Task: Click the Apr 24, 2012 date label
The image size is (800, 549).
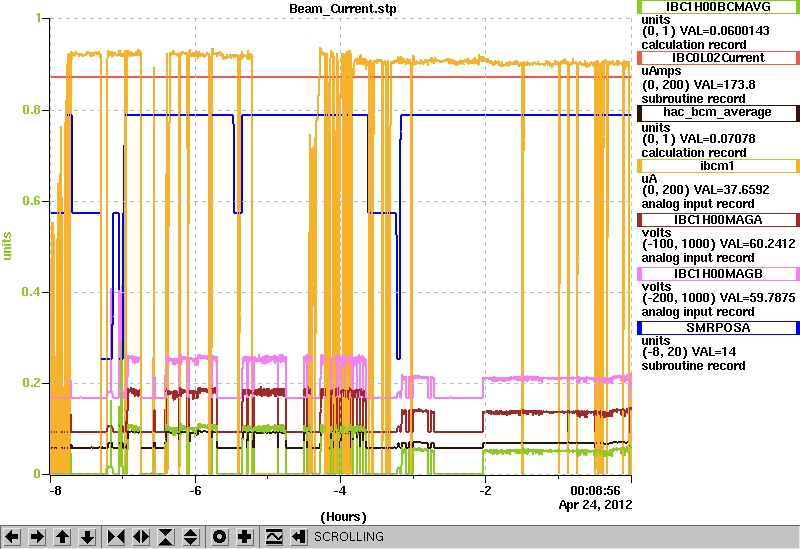Action: (595, 505)
